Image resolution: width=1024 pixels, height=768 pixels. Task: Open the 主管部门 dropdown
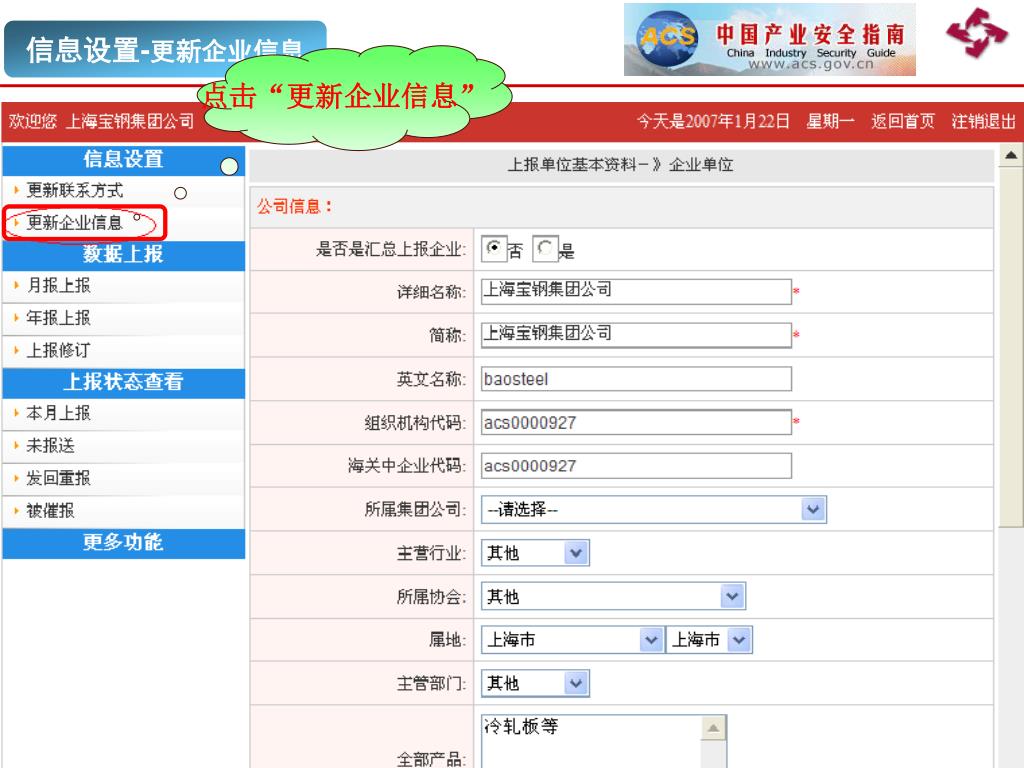pyautogui.click(x=536, y=683)
